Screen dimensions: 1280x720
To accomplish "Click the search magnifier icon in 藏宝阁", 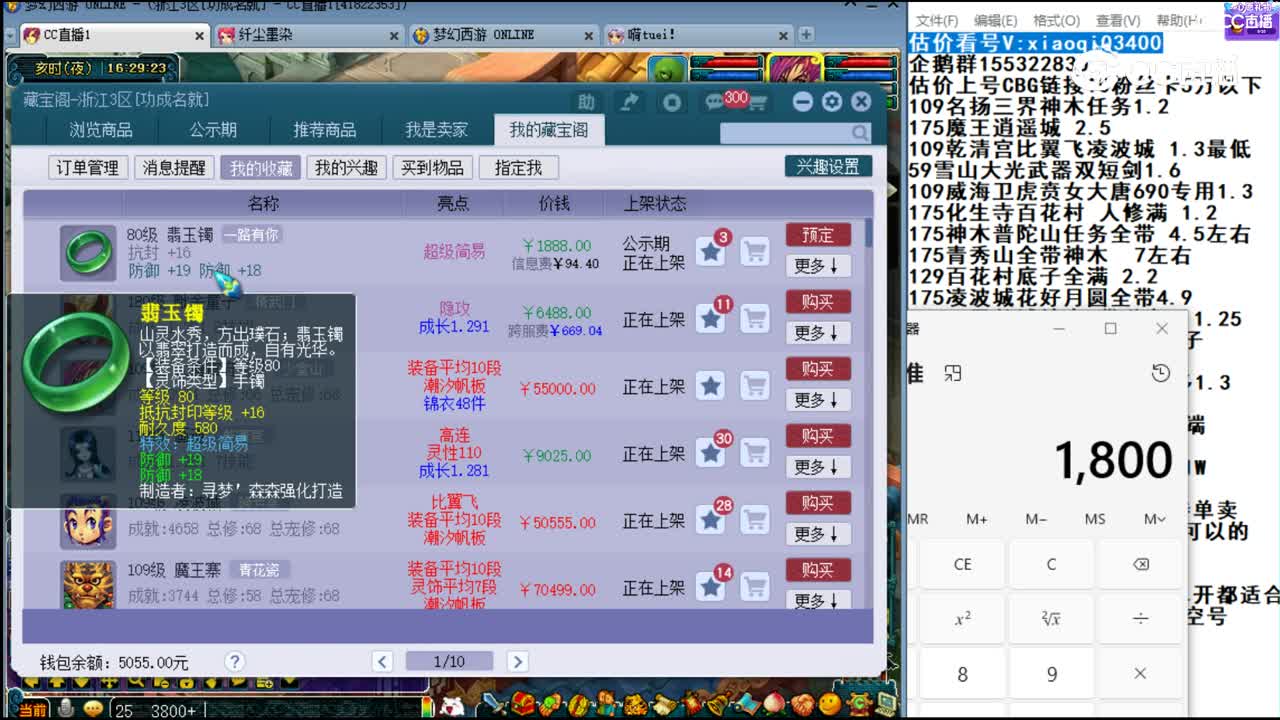I will 860,133.
